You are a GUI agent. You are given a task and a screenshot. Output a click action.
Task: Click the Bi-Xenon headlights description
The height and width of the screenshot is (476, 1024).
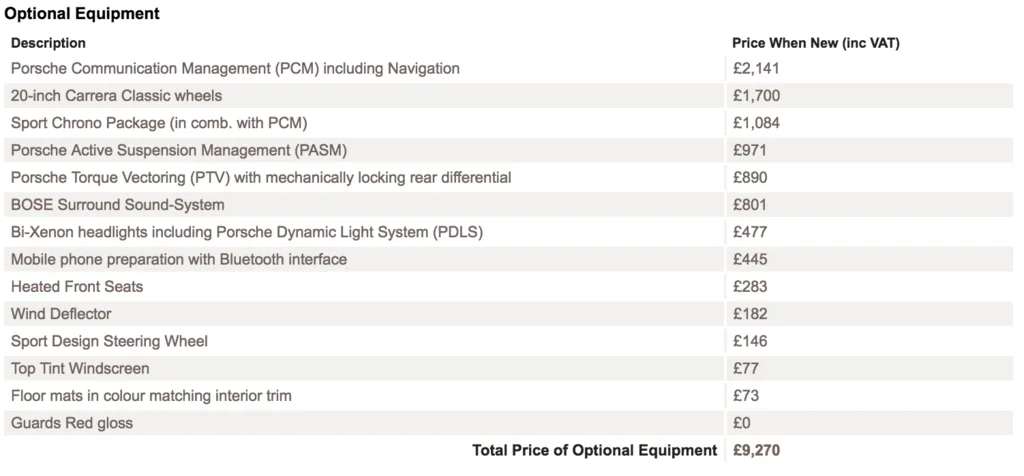[247, 232]
